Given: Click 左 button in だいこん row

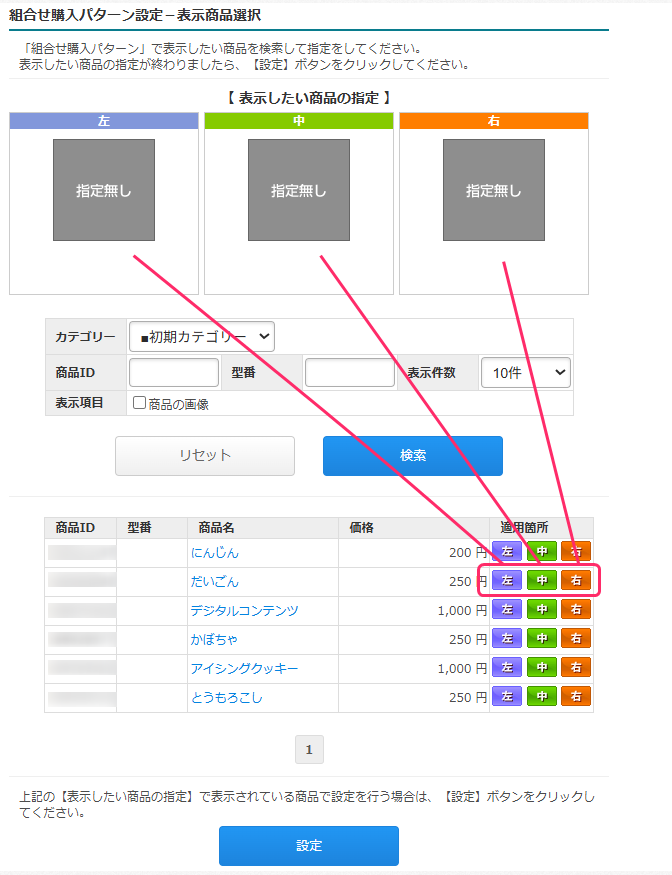Looking at the screenshot, I should click(x=507, y=580).
